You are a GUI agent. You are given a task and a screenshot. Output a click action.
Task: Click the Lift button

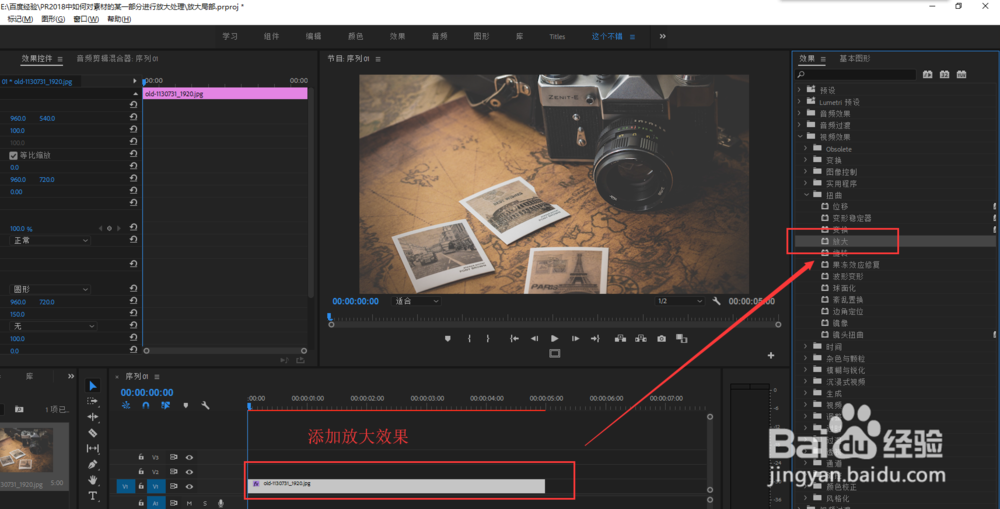[620, 339]
